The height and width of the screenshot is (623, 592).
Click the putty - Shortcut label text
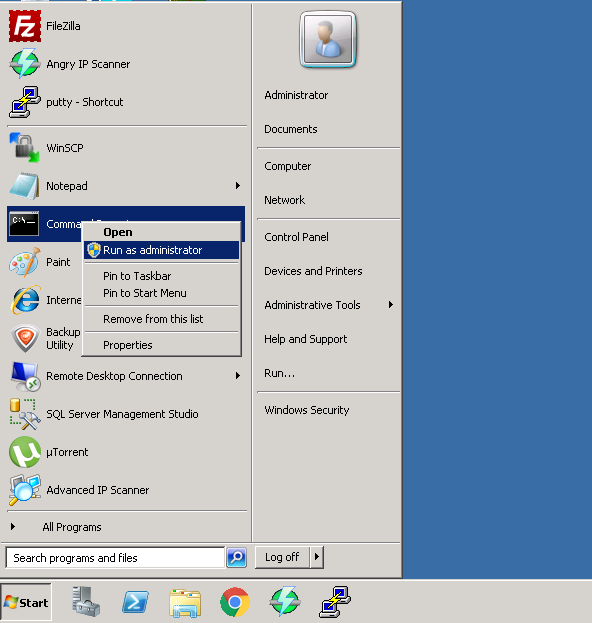point(85,102)
